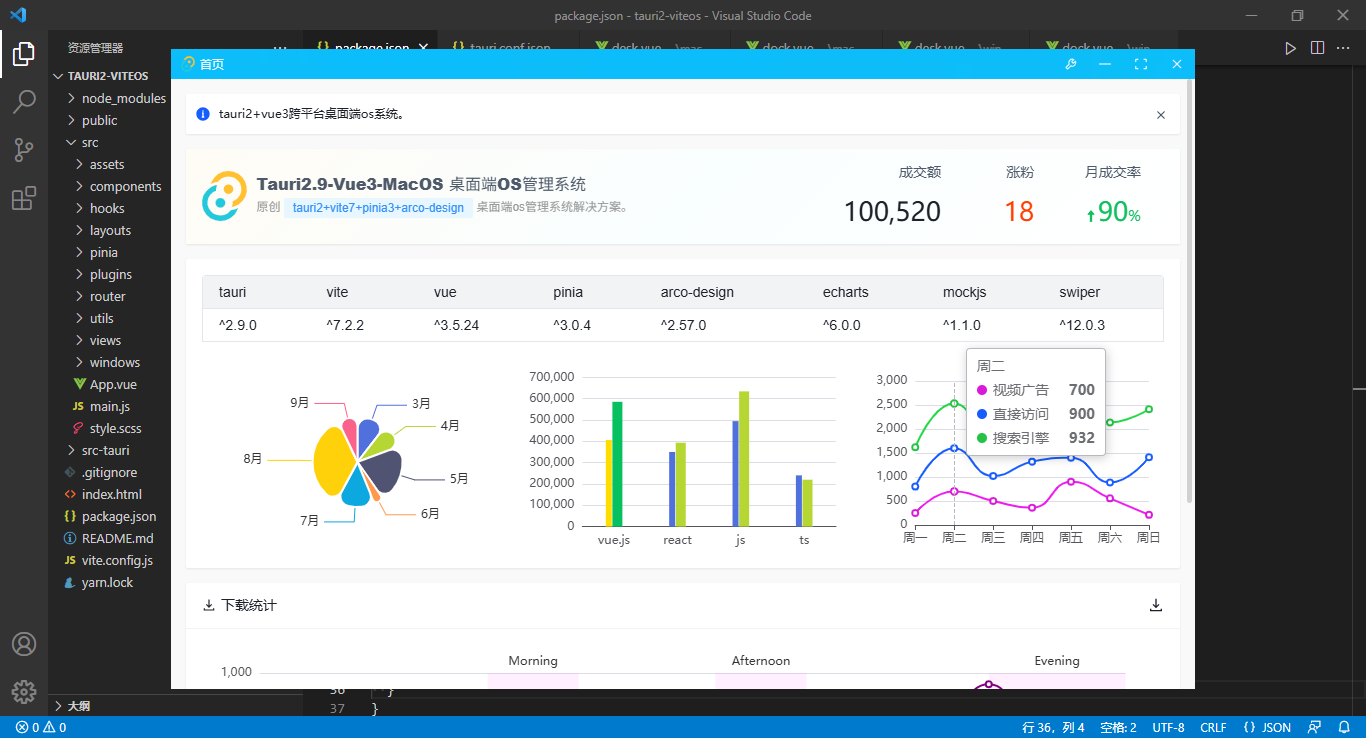This screenshot has width=1366, height=738.
Task: Click the 5月 dark pie slice
Action: click(x=383, y=470)
